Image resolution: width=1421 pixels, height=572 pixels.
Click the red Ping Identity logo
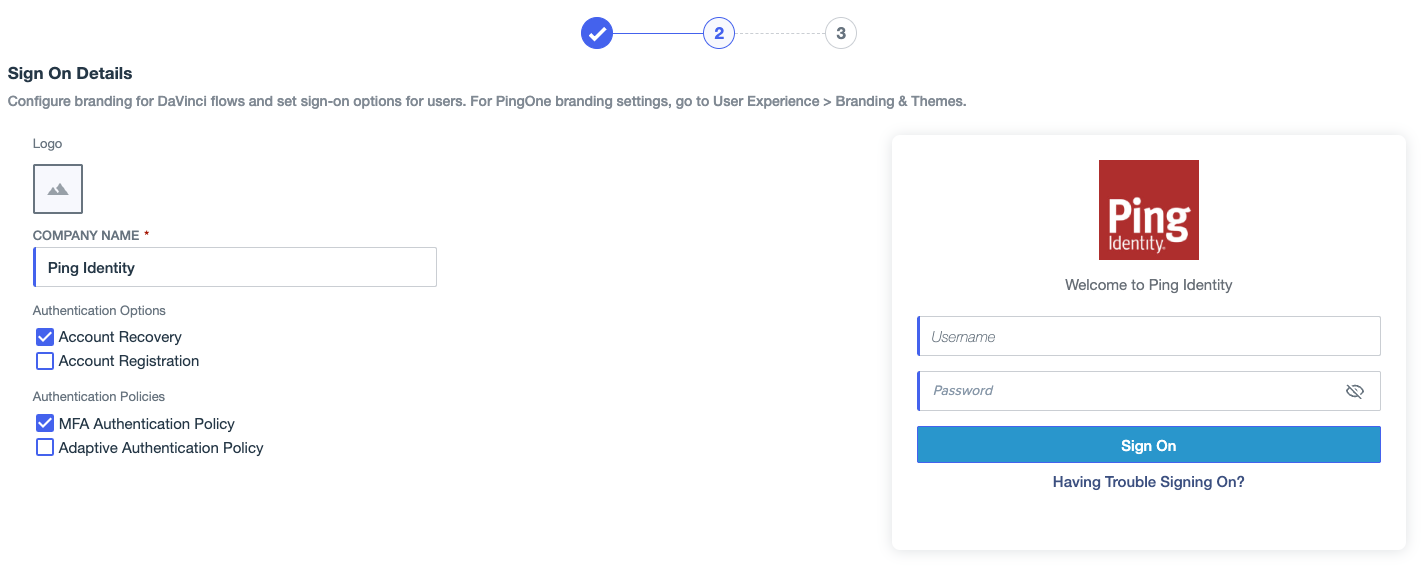coord(1149,210)
